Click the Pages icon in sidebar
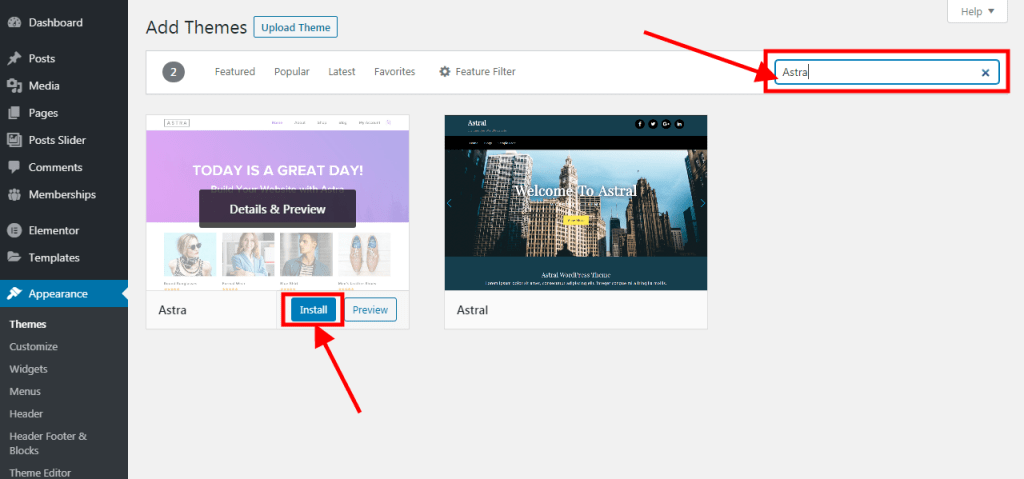Image resolution: width=1024 pixels, height=479 pixels. pos(14,113)
